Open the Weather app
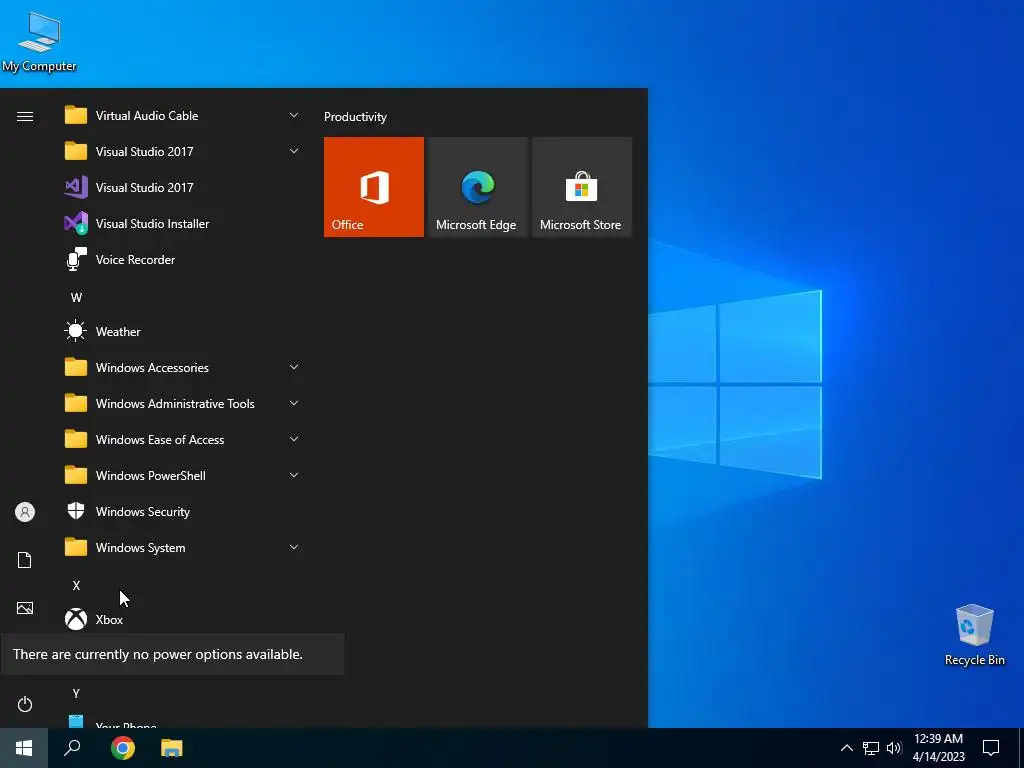Viewport: 1024px width, 768px height. click(183, 332)
